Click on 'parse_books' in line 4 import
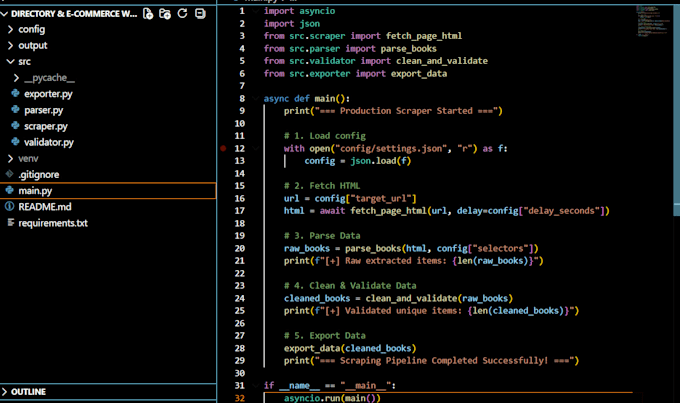Image resolution: width=680 pixels, height=403 pixels. (409, 49)
